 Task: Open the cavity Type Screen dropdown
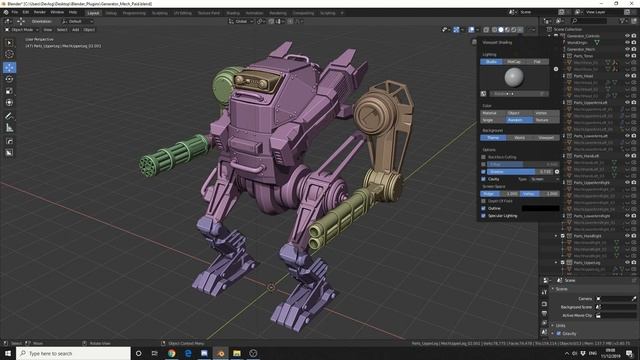point(544,179)
